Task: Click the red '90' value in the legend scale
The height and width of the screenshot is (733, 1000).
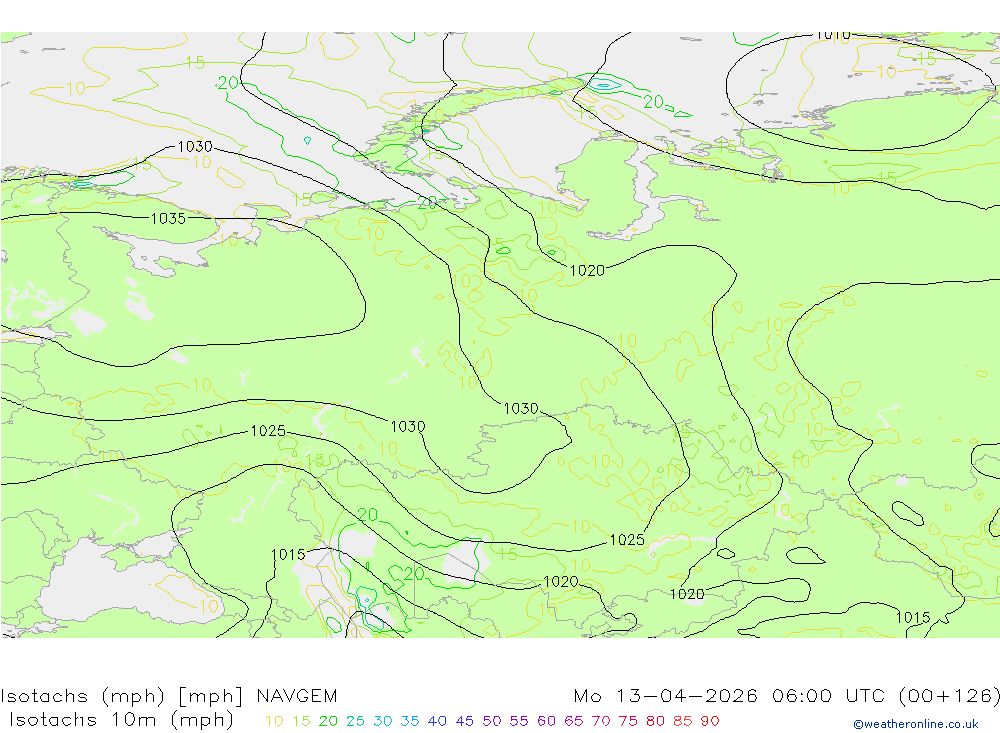Action: click(x=710, y=721)
